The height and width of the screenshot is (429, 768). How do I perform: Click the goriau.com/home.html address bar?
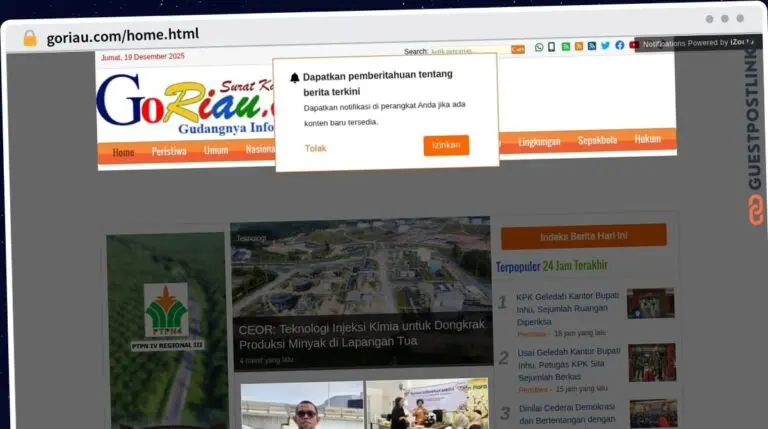click(123, 35)
